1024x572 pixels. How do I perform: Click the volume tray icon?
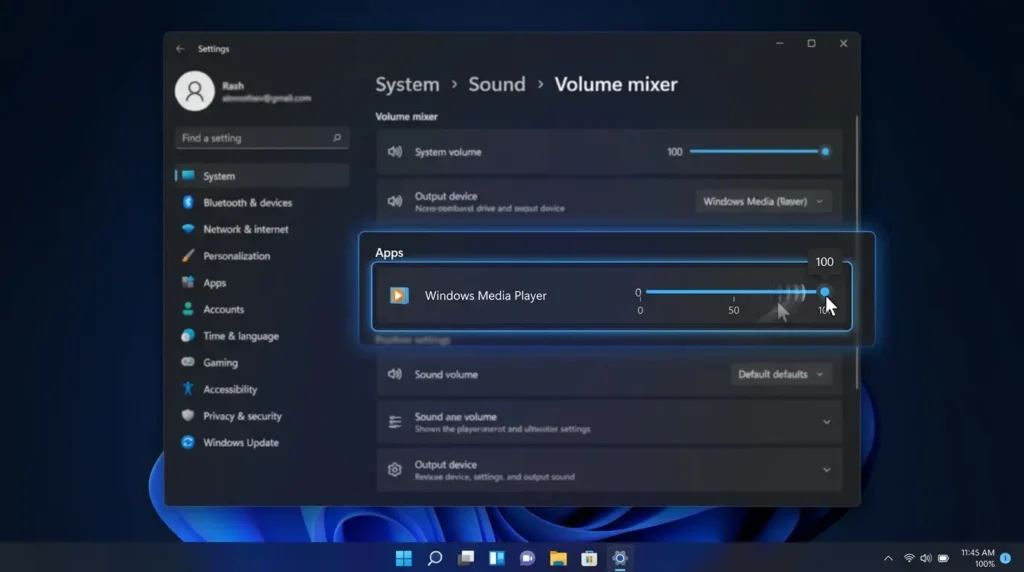(x=926, y=558)
